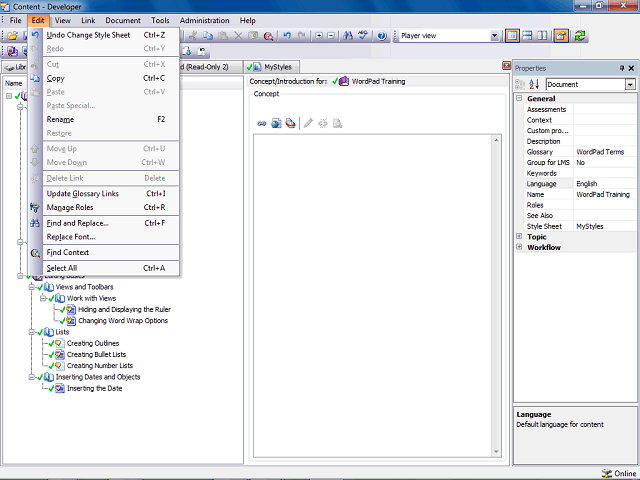The width and height of the screenshot is (640, 480).
Task: Open the Document menu
Action: click(x=123, y=20)
